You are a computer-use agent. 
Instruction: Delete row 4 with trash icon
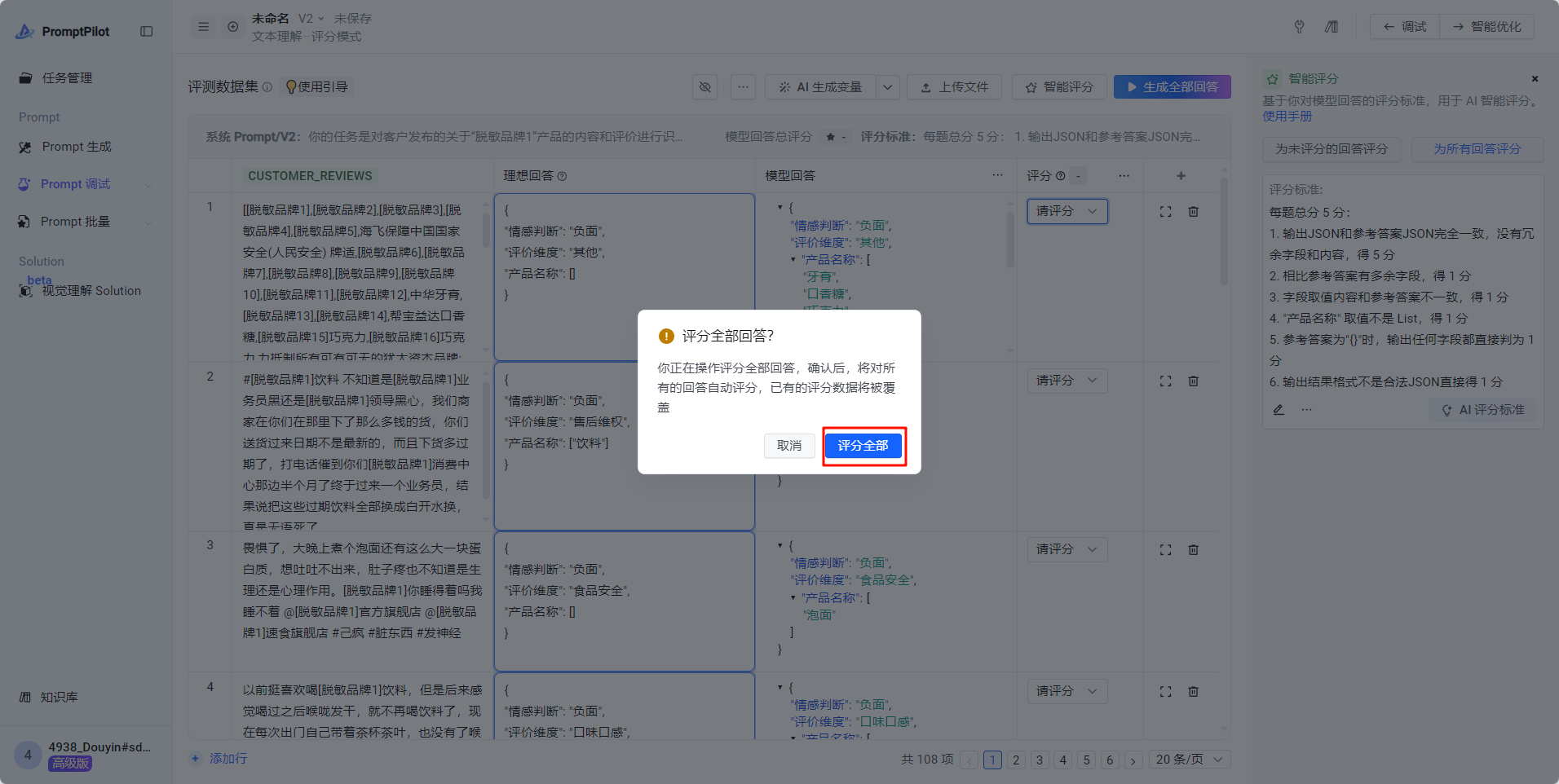tap(1193, 692)
